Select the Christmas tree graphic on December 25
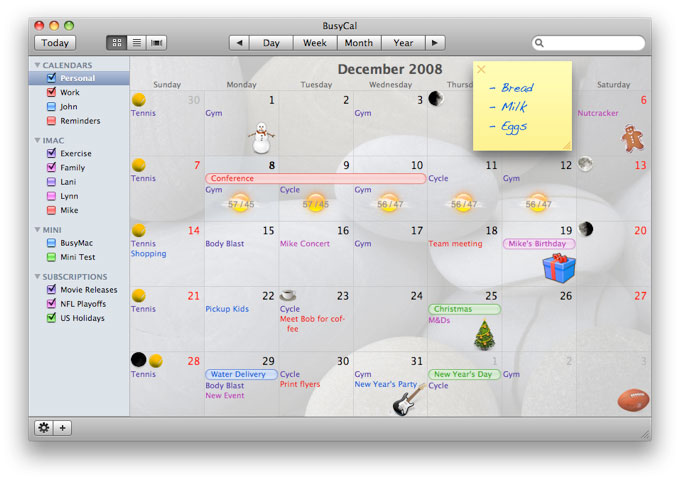Viewport: 680px width, 480px height. pos(484,334)
